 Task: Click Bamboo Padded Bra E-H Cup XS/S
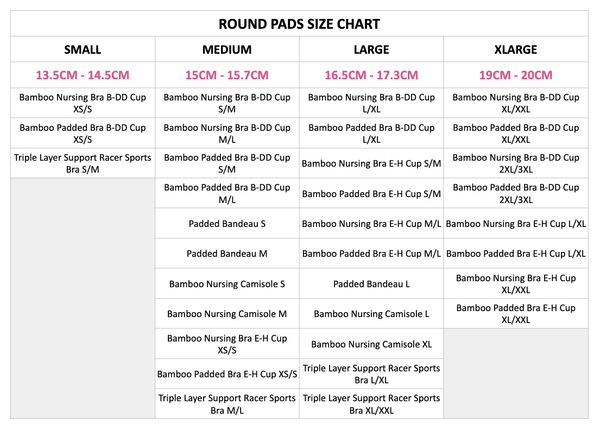click(x=227, y=374)
